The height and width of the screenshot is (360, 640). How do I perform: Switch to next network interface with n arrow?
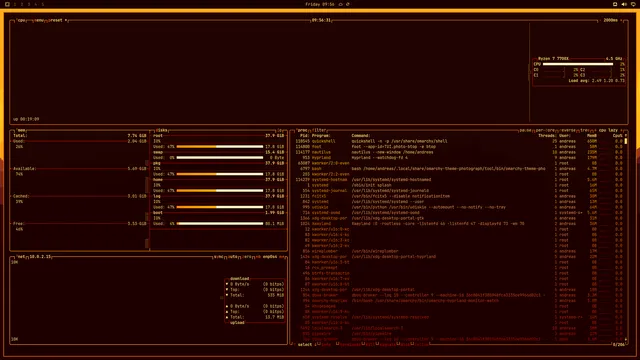(282, 257)
